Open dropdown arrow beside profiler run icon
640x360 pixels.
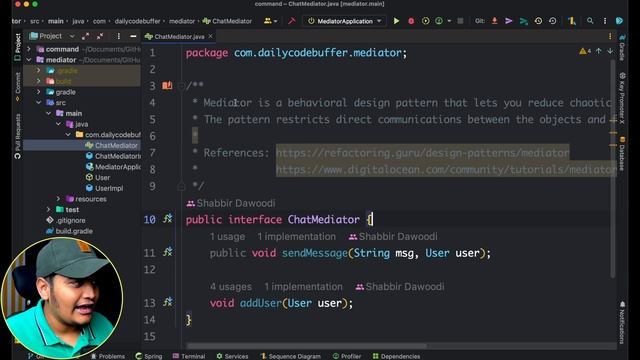click(x=449, y=21)
